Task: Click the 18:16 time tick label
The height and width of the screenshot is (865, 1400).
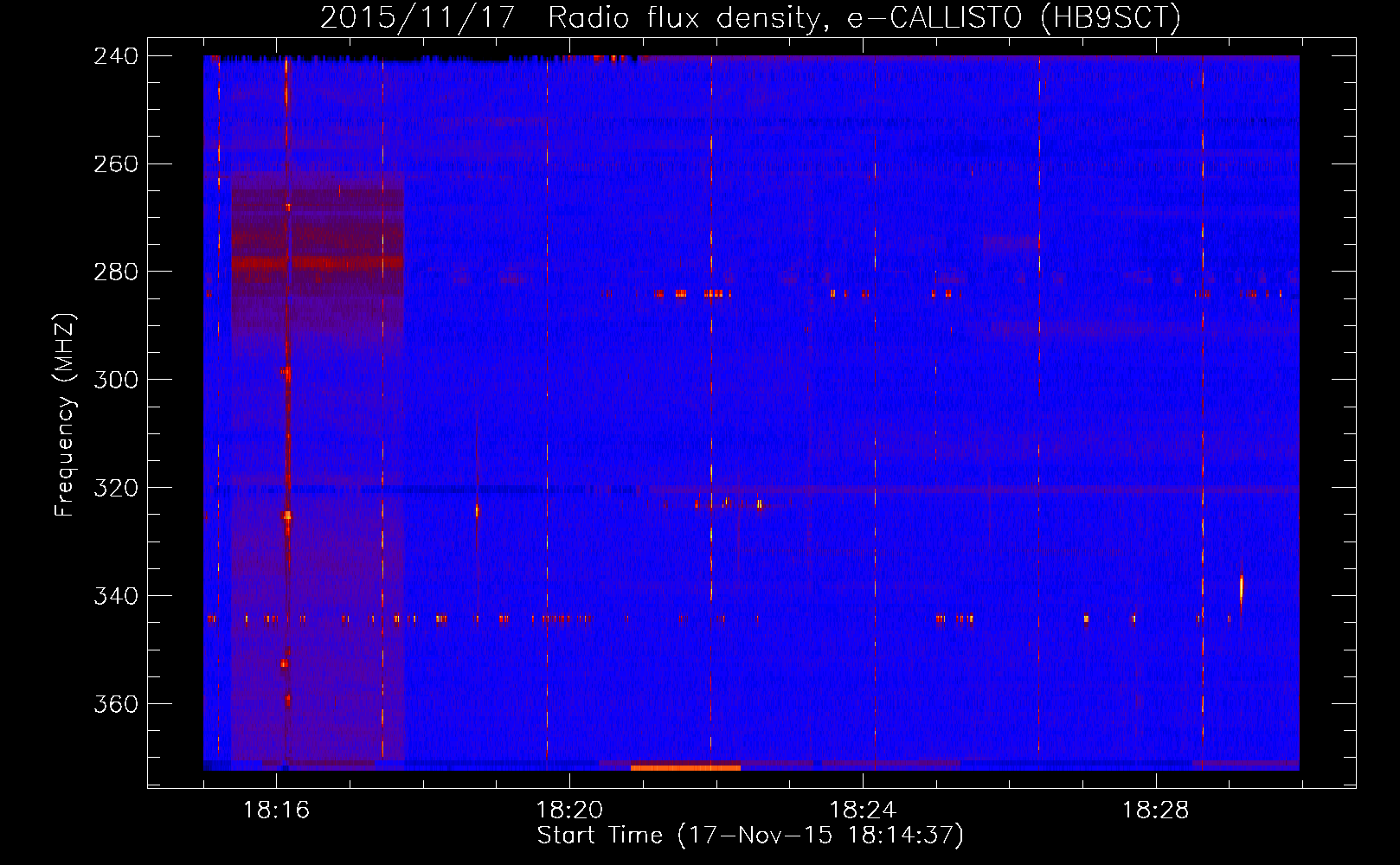Action: pos(276,811)
